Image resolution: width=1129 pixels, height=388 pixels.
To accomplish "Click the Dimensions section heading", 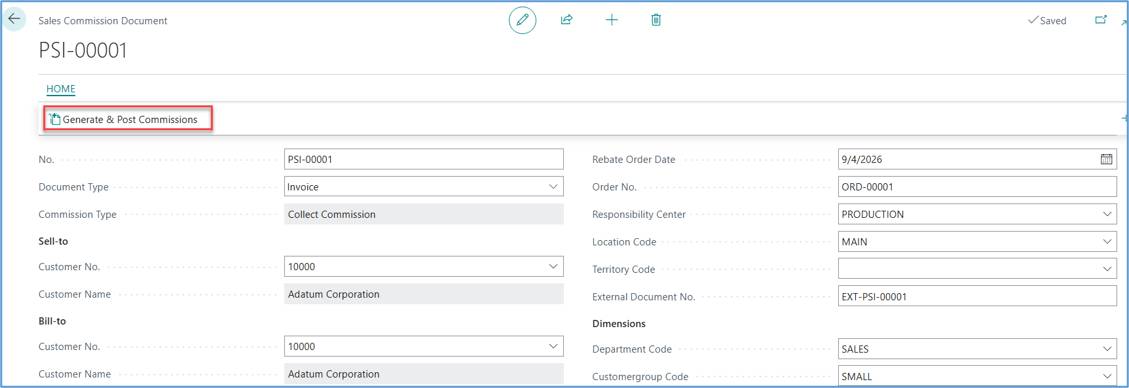I will [619, 323].
